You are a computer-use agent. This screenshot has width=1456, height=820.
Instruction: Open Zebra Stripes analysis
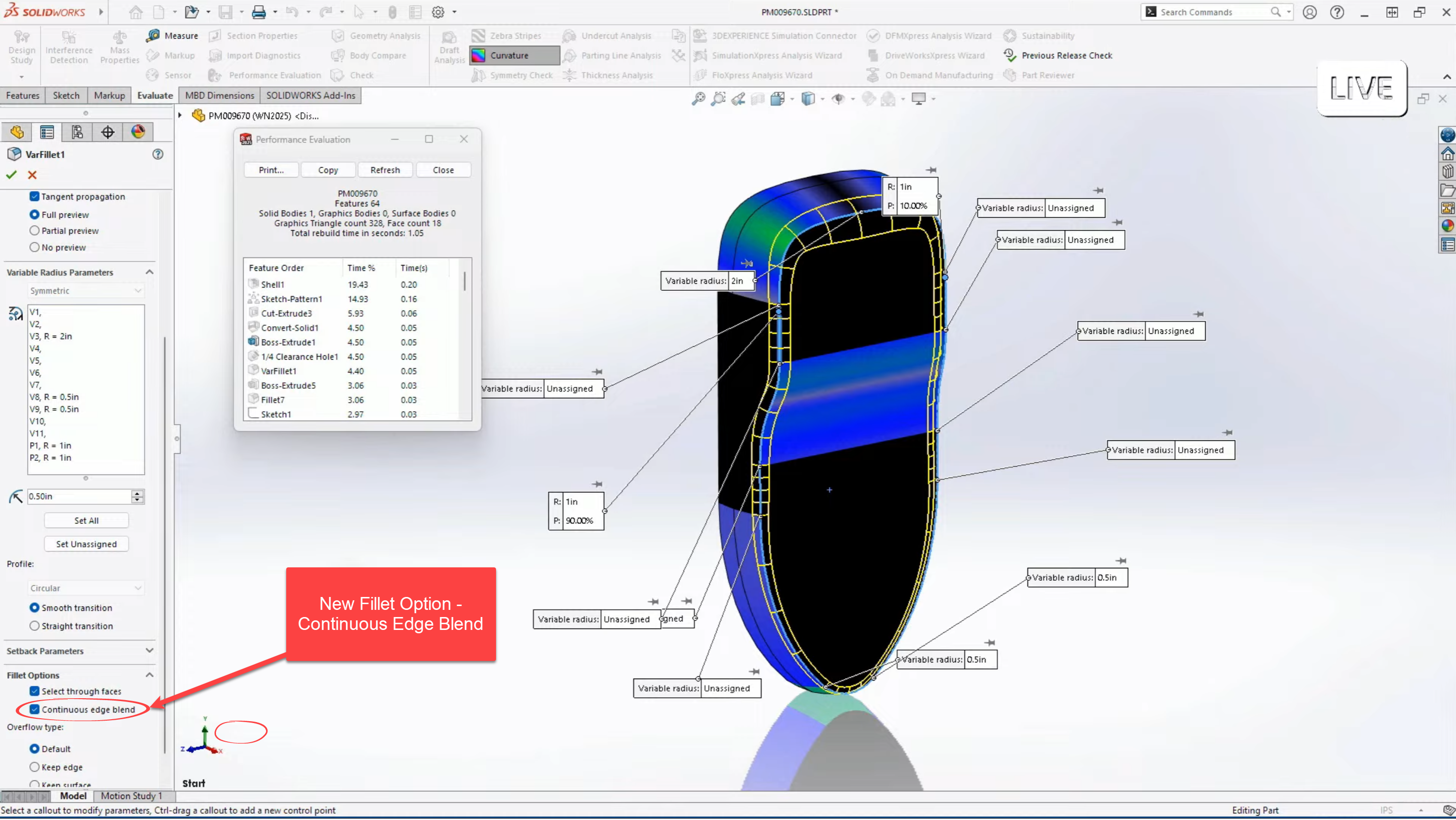tap(507, 35)
